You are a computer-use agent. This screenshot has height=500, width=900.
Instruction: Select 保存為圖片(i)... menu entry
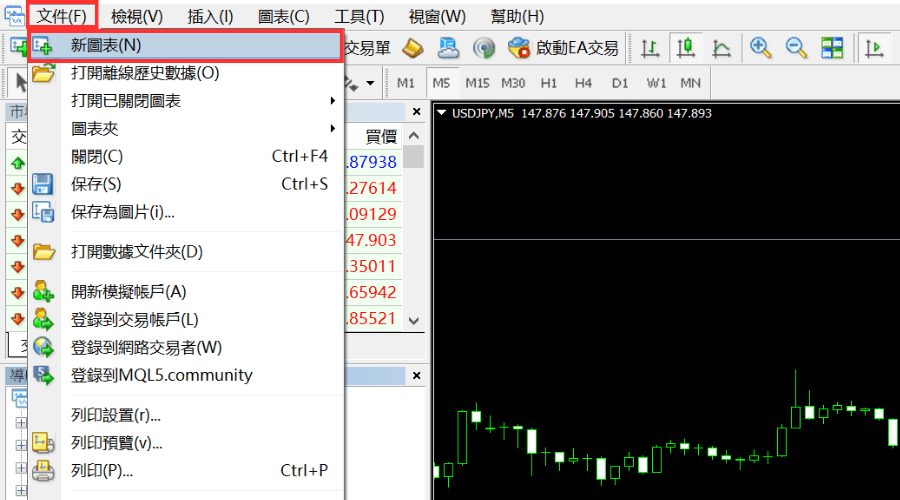pos(123,212)
